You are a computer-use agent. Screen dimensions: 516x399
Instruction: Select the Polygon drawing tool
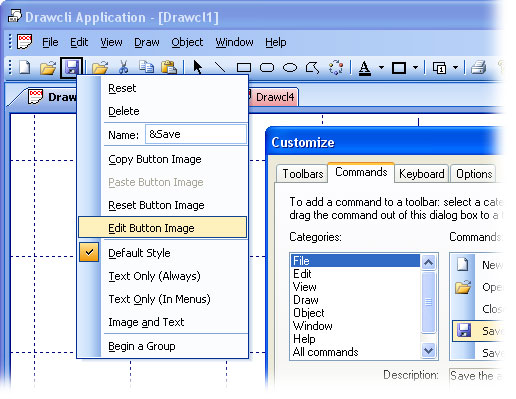[x=313, y=68]
